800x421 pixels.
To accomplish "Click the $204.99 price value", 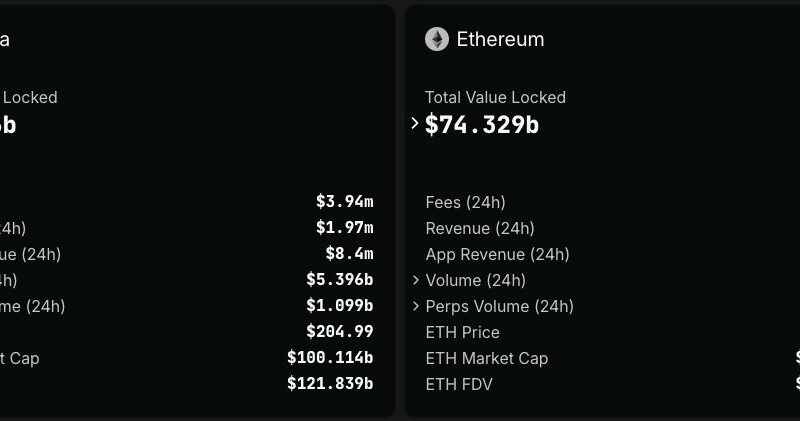I will coord(339,332).
